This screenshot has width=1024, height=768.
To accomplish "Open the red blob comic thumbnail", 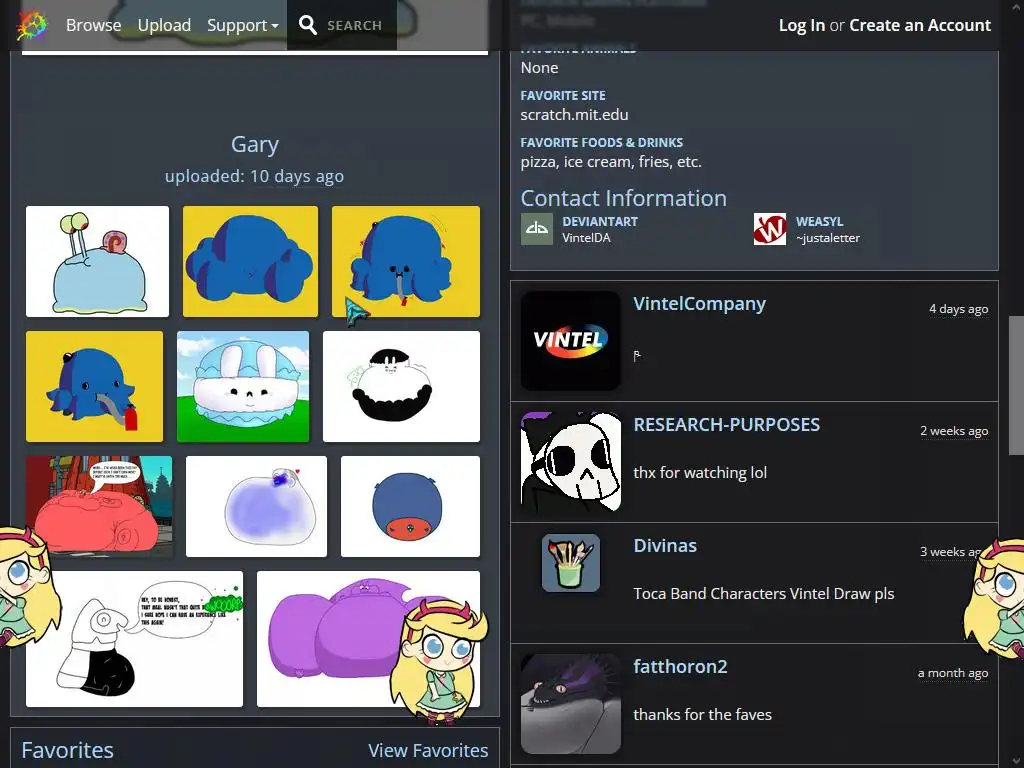I will [x=99, y=506].
